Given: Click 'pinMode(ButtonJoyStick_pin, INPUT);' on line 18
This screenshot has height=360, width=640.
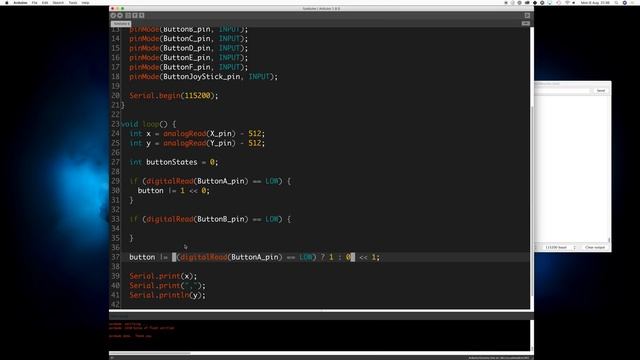Looking at the screenshot, I should [204, 77].
